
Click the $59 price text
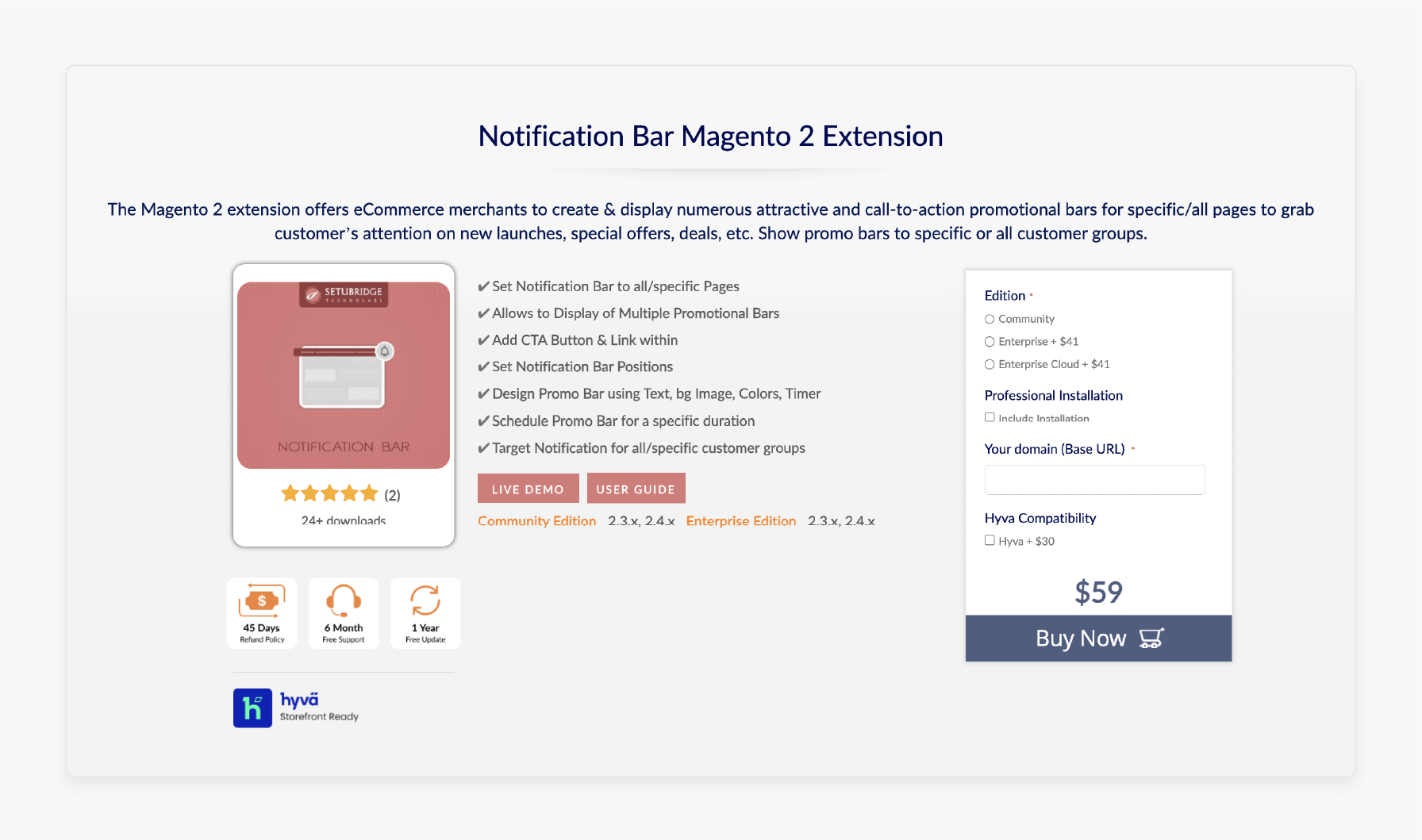pos(1098,593)
